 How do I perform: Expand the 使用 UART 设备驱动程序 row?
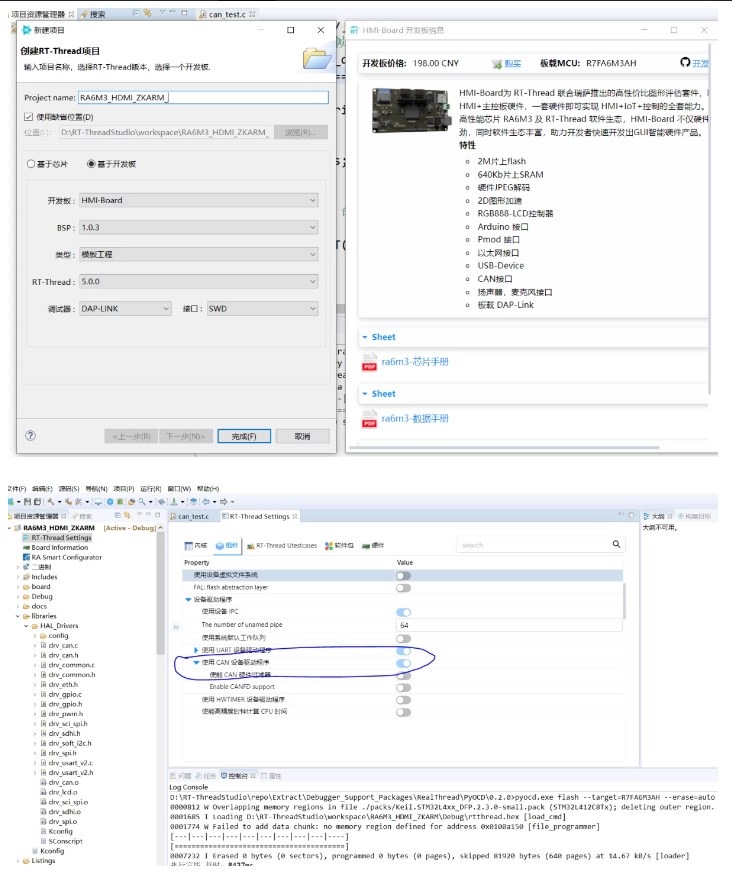point(196,650)
